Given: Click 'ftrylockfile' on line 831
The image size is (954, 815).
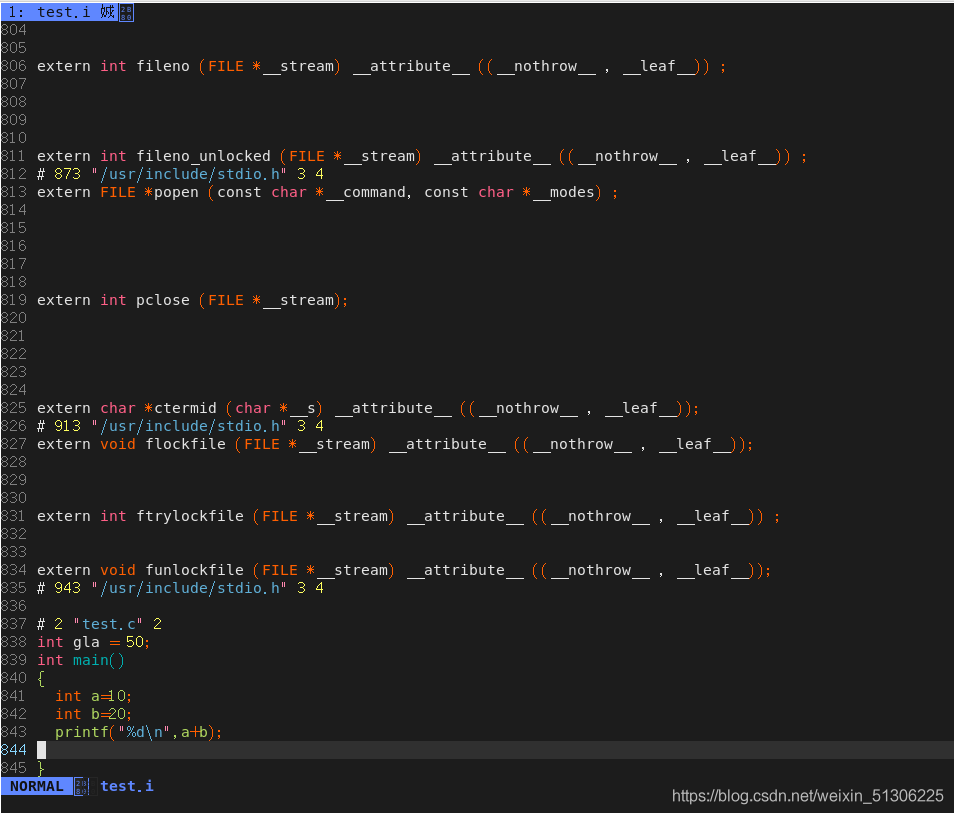Looking at the screenshot, I should [x=189, y=516].
